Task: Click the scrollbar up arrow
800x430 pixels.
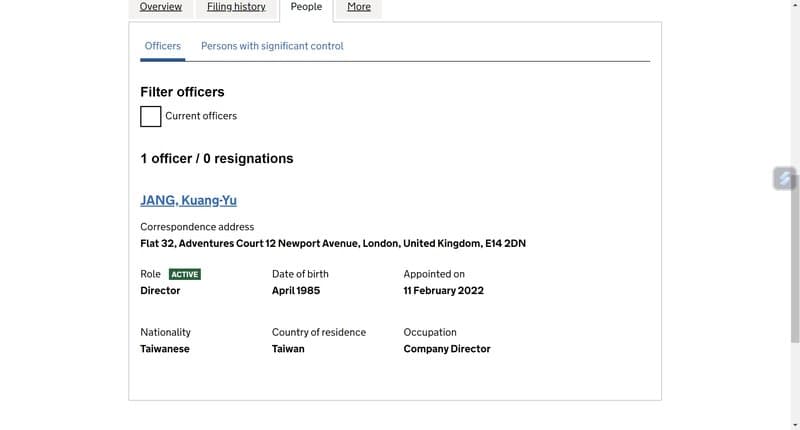Action: [795, 4]
